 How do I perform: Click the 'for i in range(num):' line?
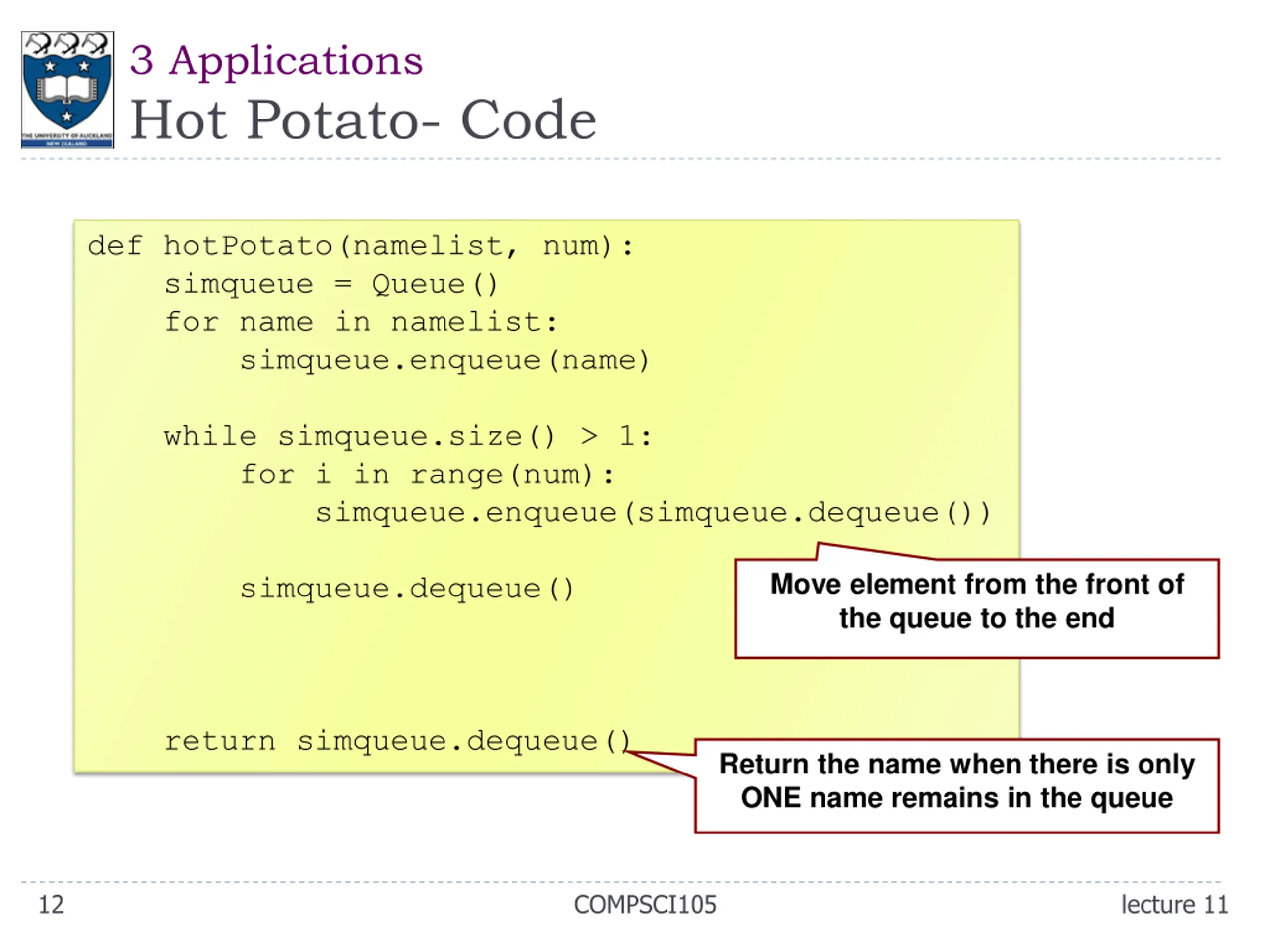(x=427, y=475)
